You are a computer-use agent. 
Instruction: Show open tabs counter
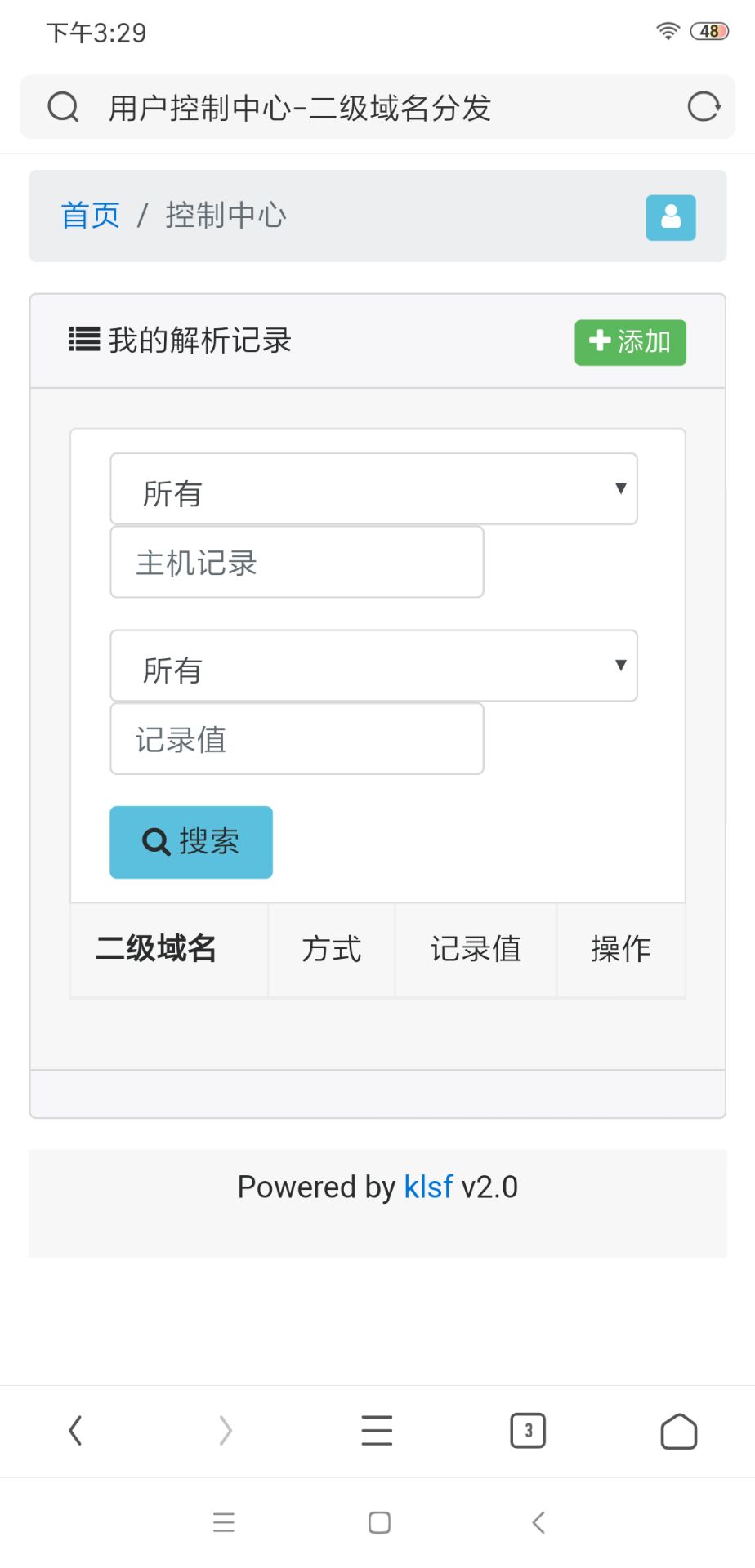[528, 1431]
